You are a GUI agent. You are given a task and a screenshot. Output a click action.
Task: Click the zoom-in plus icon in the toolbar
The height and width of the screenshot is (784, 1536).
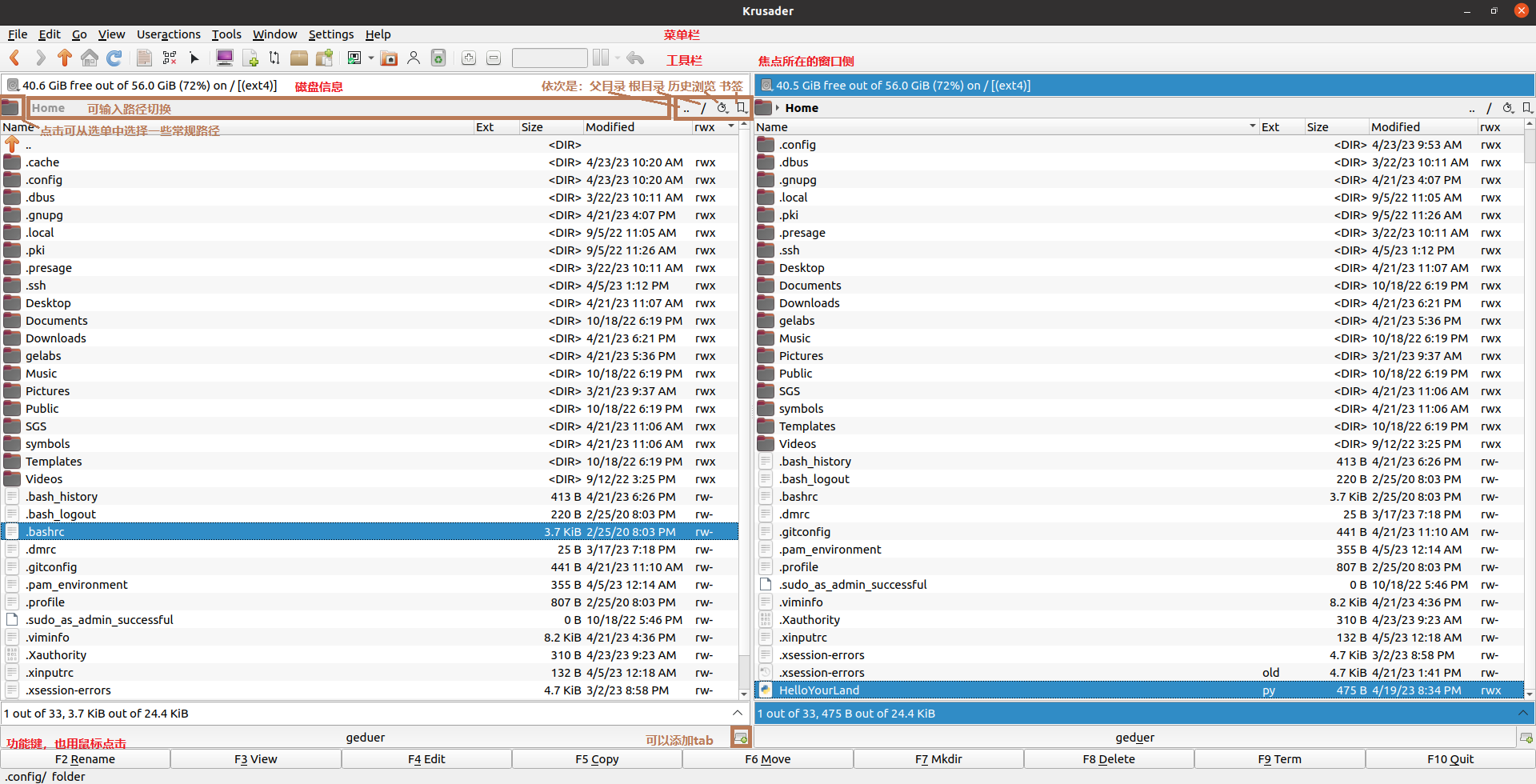(469, 58)
